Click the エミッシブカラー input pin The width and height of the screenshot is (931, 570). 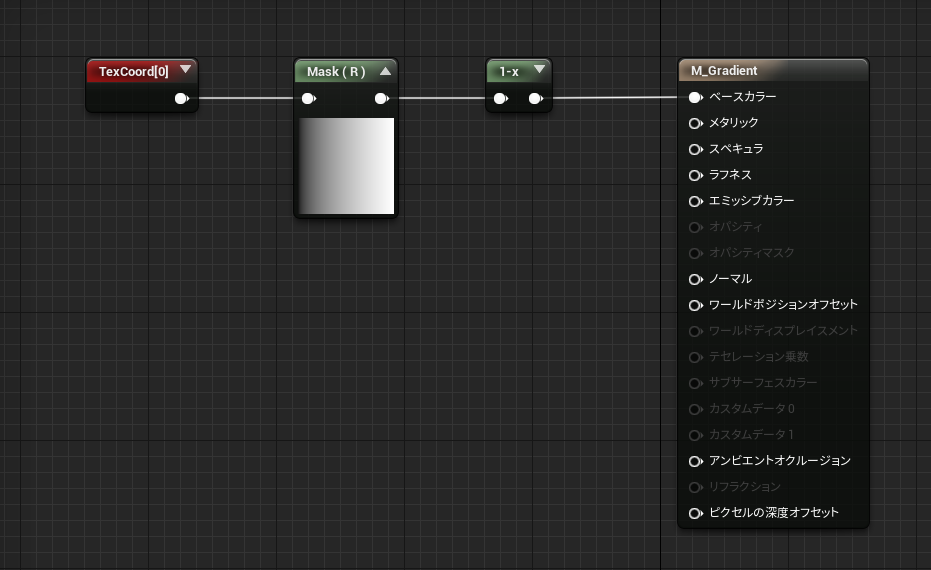[x=695, y=201]
